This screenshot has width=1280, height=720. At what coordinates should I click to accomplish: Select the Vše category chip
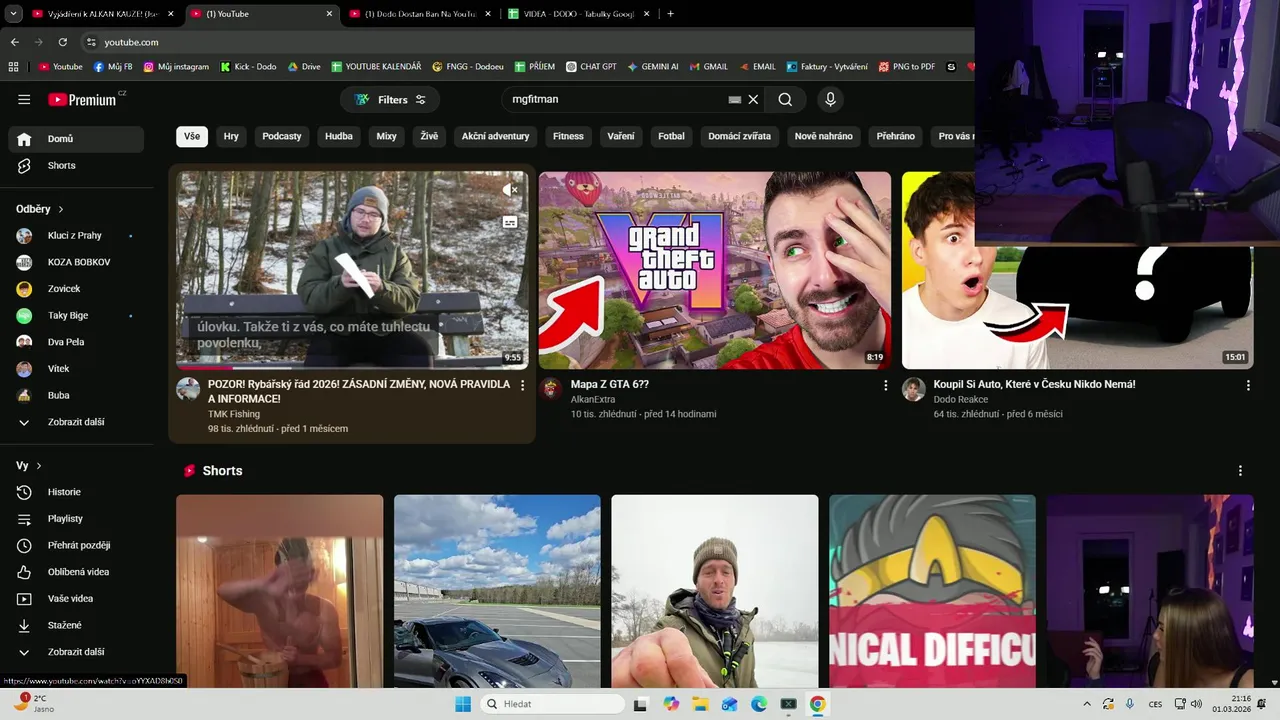192,136
